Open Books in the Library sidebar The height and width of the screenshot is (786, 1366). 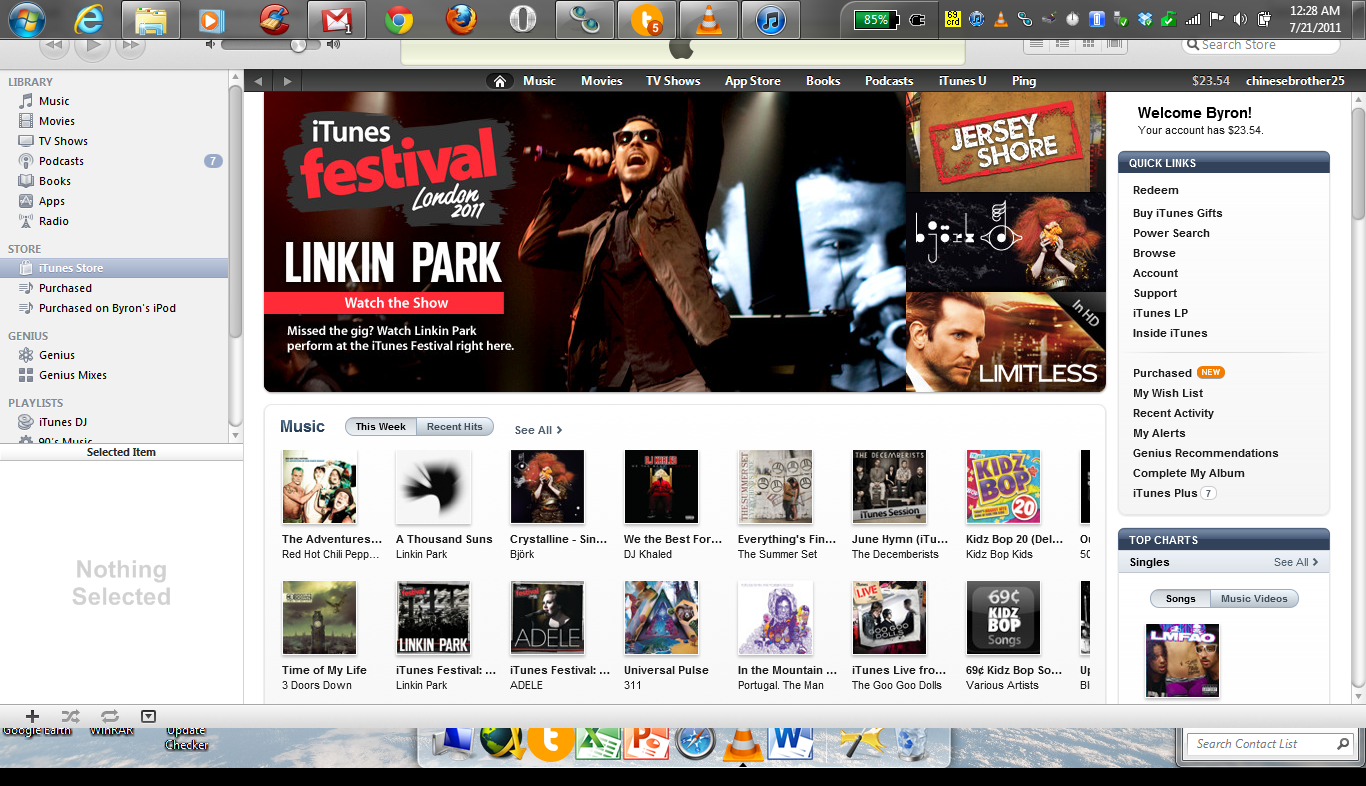55,181
